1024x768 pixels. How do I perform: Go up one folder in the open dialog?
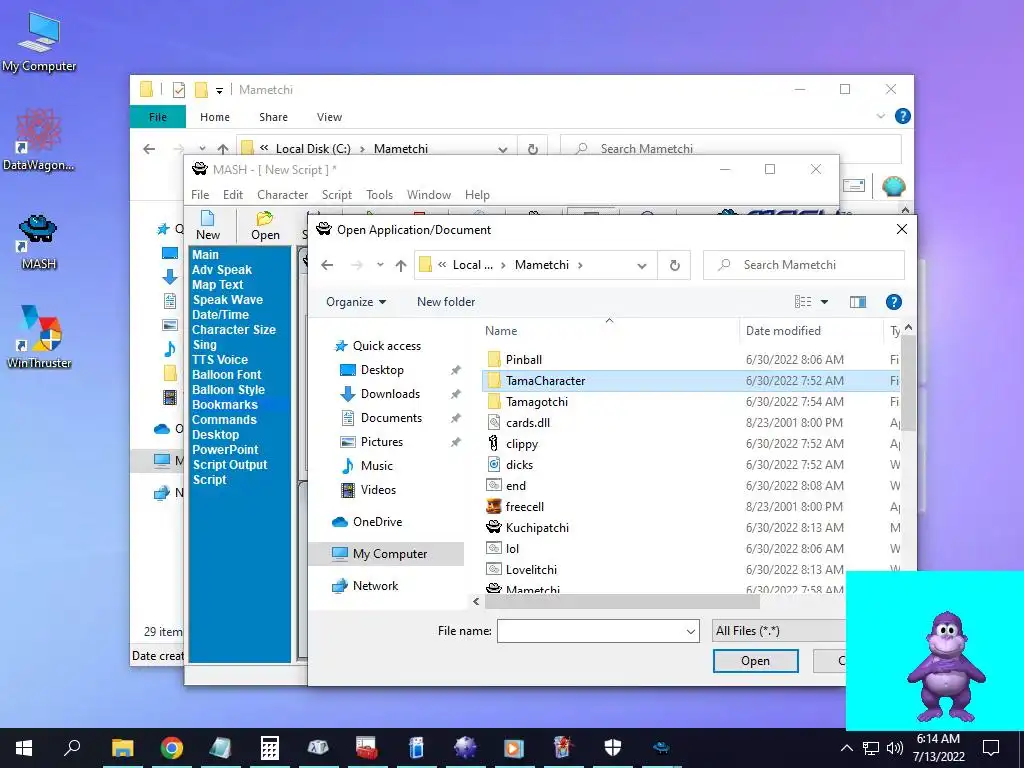401,265
